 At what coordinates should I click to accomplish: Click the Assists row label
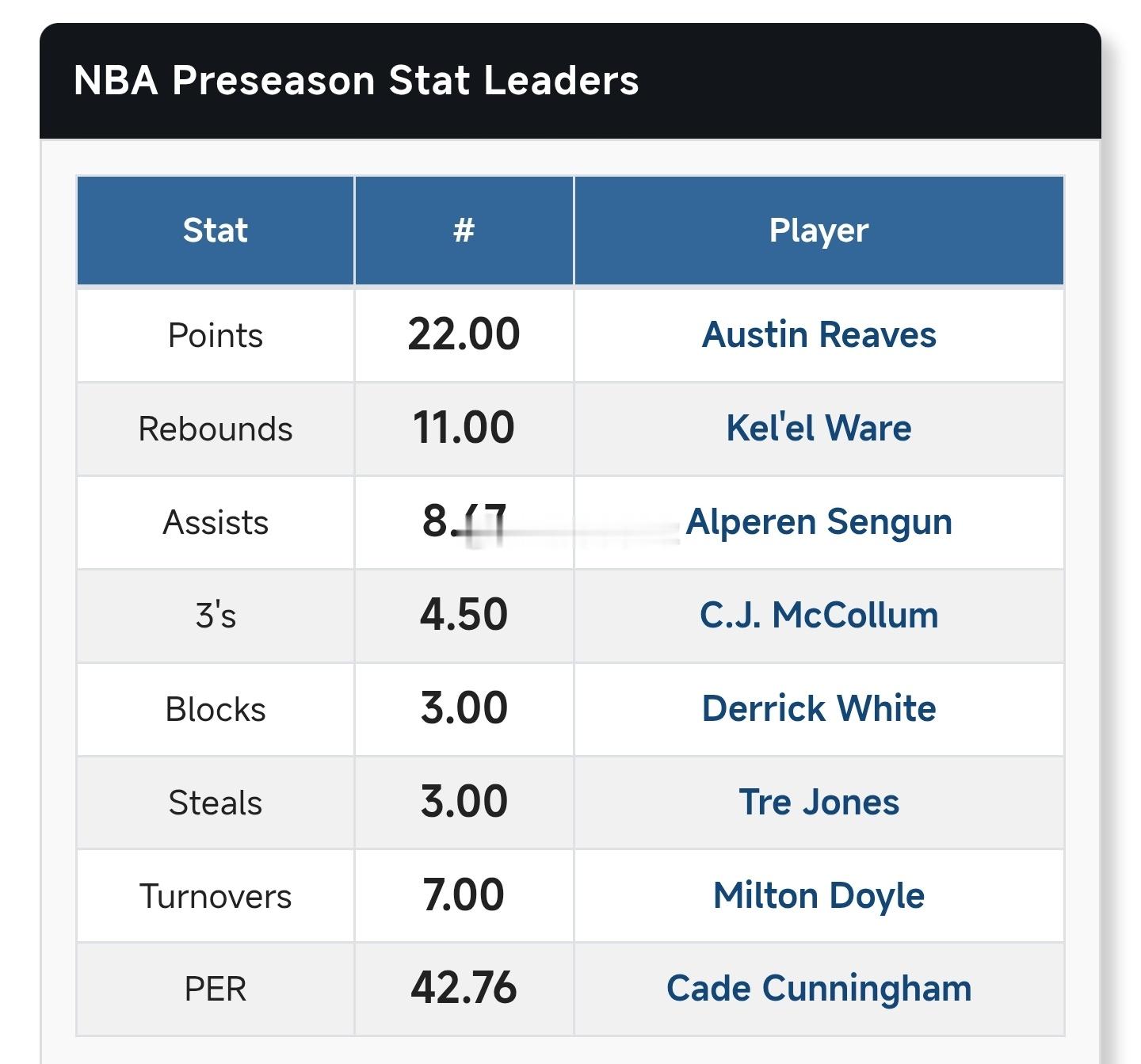(x=215, y=522)
